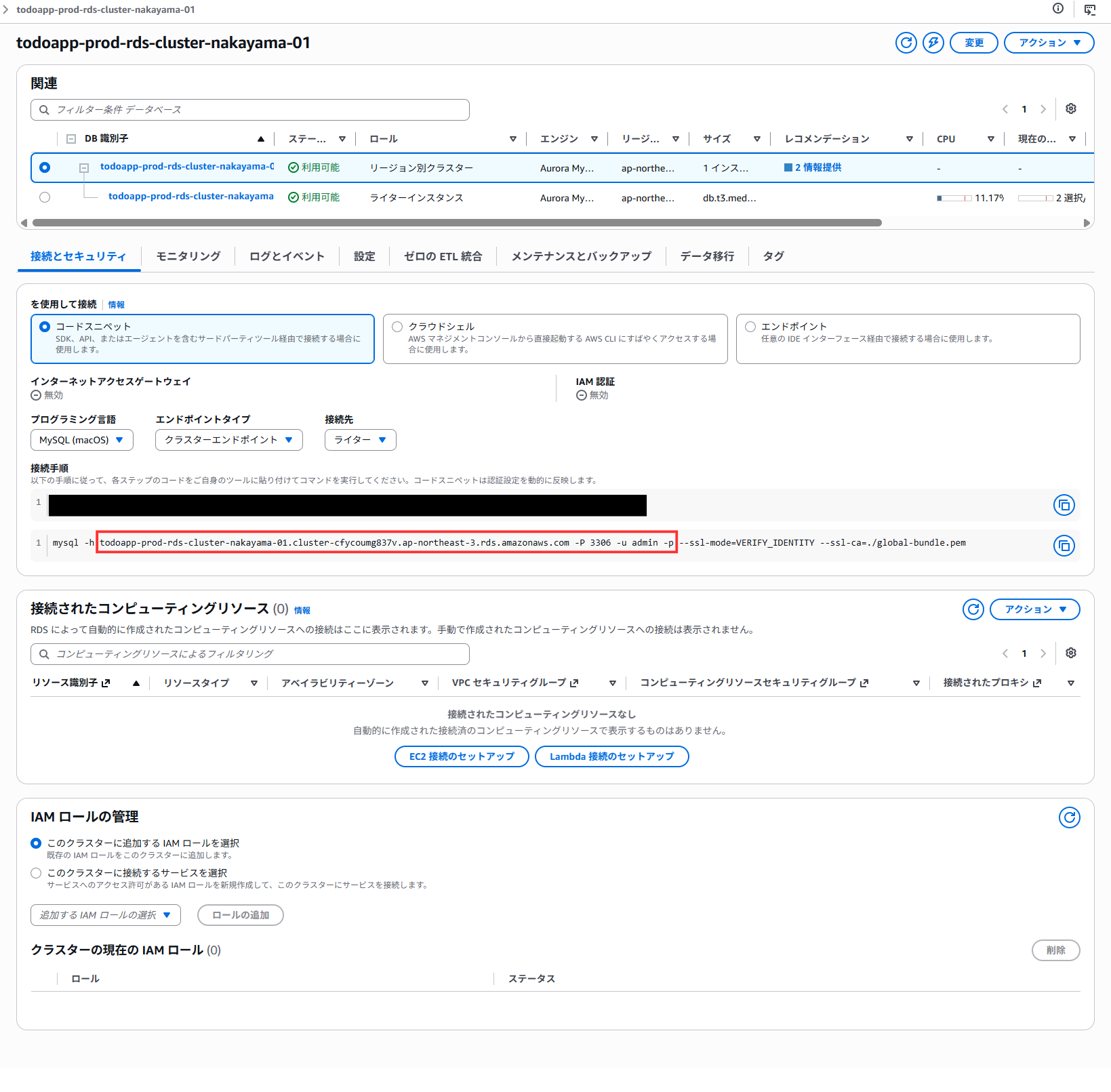Open the related databases table settings gear
Image resolution: width=1111 pixels, height=1092 pixels.
click(x=1071, y=108)
